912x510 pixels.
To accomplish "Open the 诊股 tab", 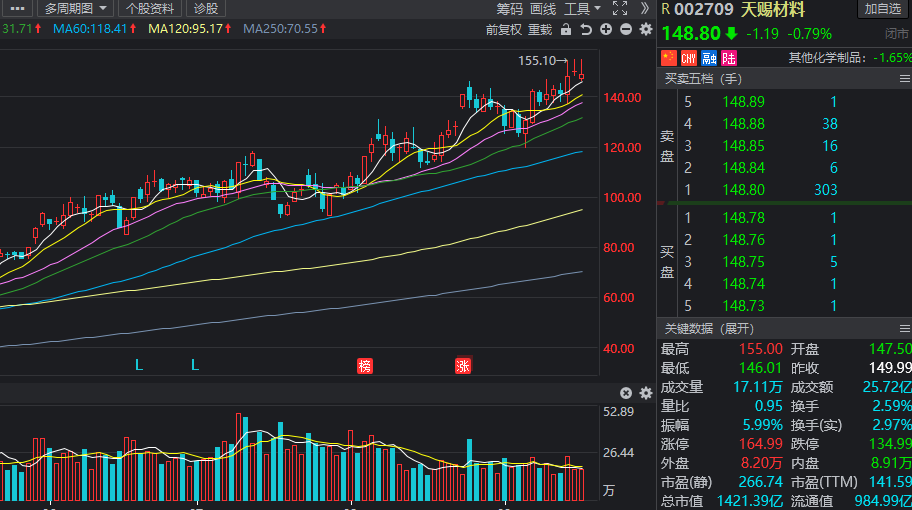I will 205,8.
